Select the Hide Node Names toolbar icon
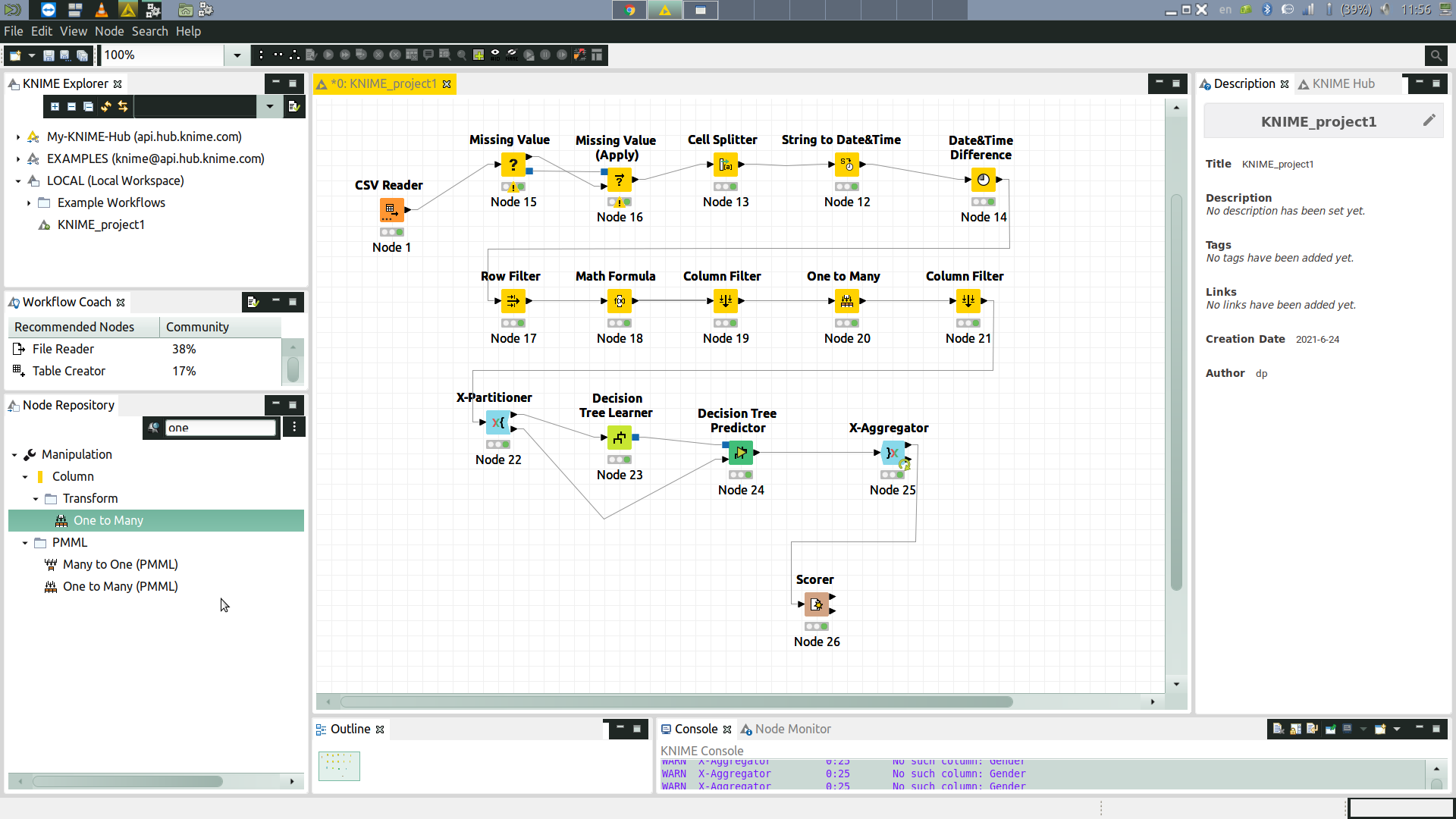Screen dimensions: 1456x819 click(511, 55)
